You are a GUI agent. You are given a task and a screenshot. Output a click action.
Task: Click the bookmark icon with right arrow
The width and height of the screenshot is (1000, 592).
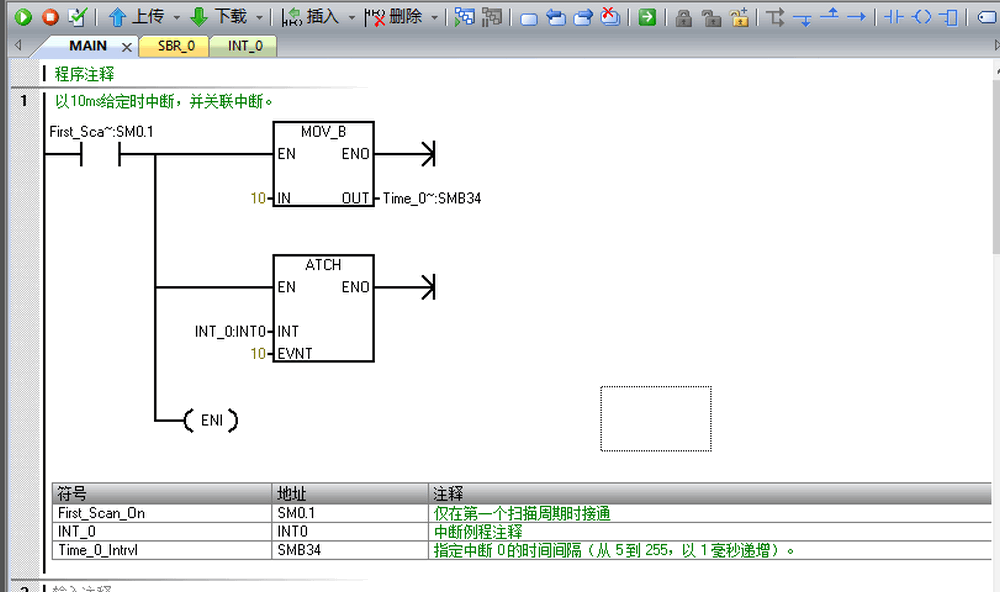pyautogui.click(x=583, y=18)
